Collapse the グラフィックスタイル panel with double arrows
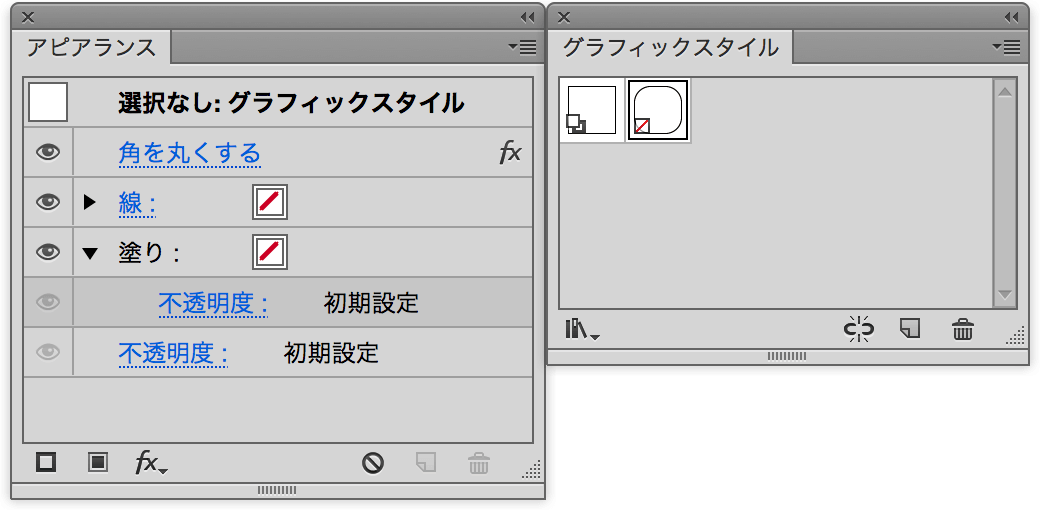1040x510 pixels. (x=1011, y=18)
